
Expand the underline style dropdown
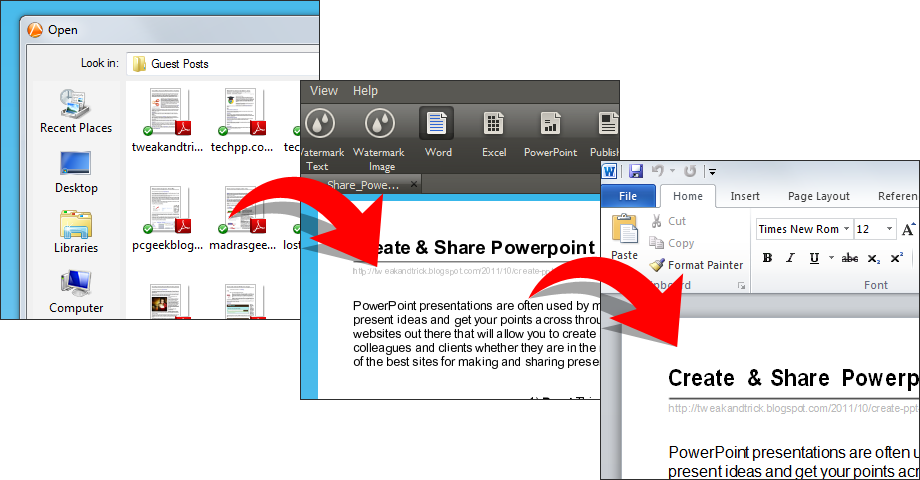[x=831, y=258]
